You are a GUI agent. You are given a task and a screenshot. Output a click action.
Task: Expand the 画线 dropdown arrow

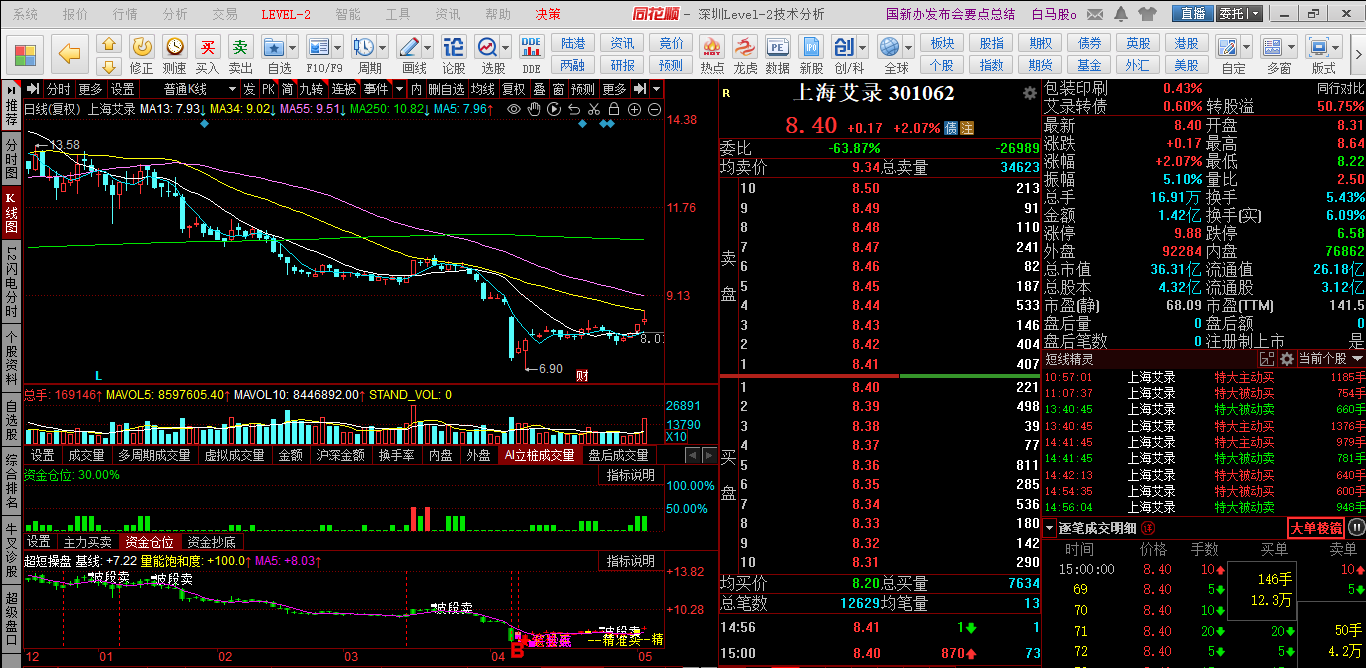pyautogui.click(x=428, y=47)
